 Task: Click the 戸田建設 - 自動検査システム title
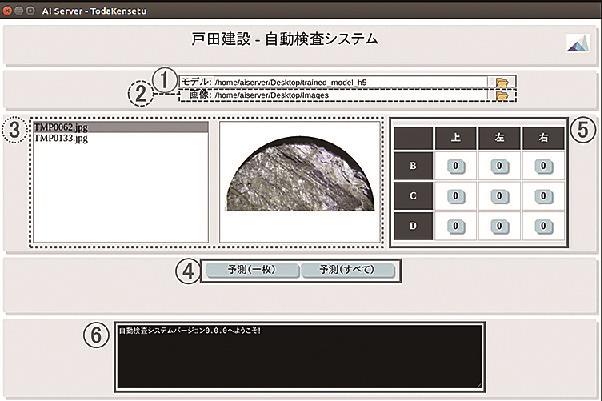click(x=284, y=39)
